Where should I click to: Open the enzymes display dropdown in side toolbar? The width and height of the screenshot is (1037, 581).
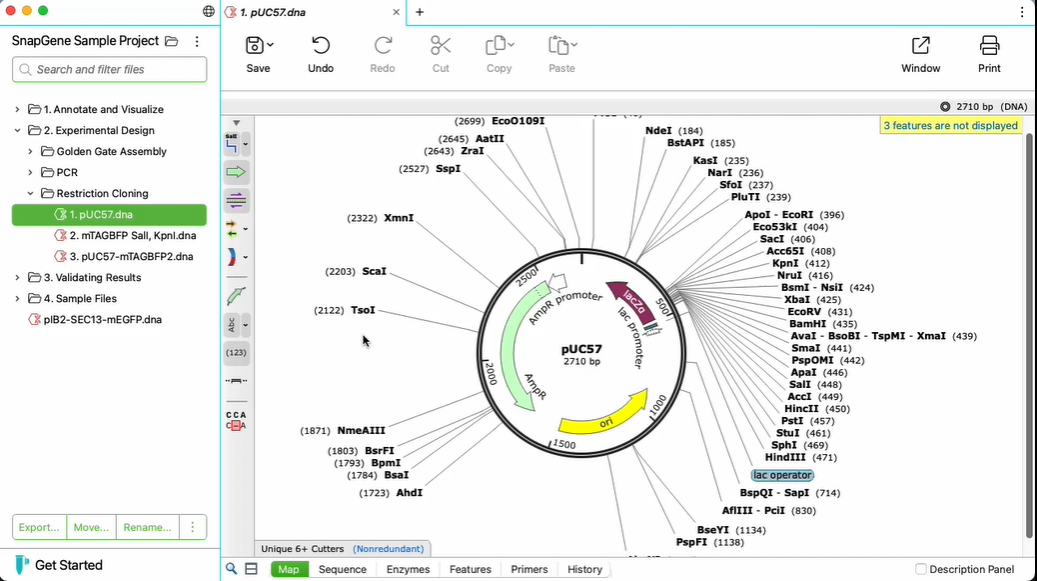(x=245, y=144)
